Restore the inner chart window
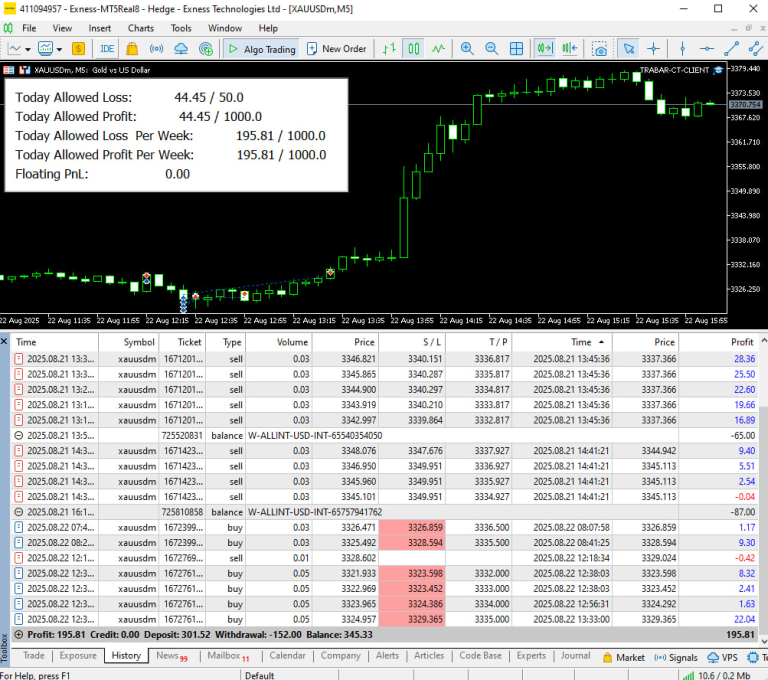The height and width of the screenshot is (680, 768). pos(748,28)
